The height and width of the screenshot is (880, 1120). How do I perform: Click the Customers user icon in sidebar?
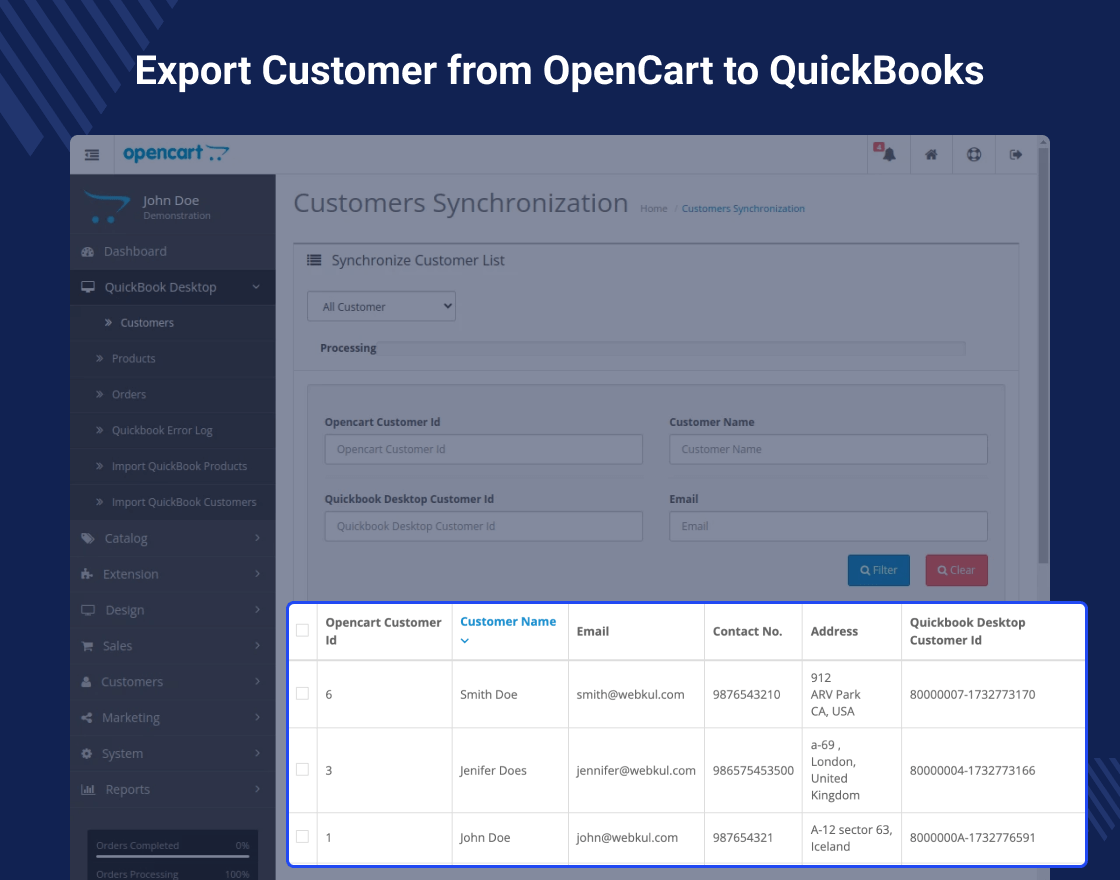click(86, 682)
